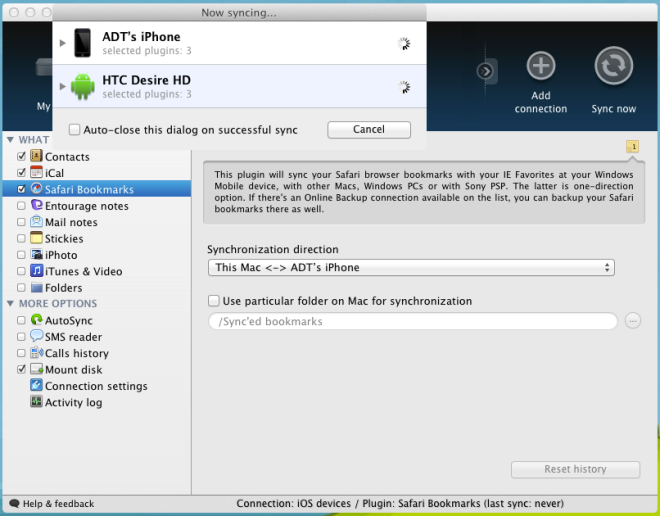
Task: Click the Activity log icon
Action: click(x=36, y=402)
